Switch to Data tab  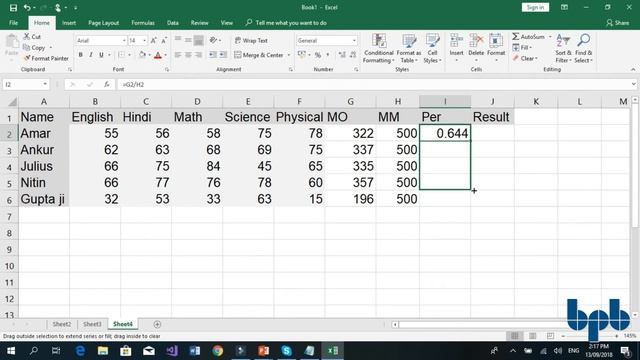(173, 23)
